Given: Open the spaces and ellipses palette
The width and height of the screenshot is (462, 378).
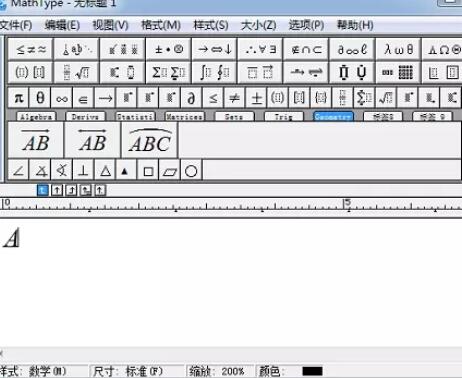Looking at the screenshot, I should click(76, 49).
